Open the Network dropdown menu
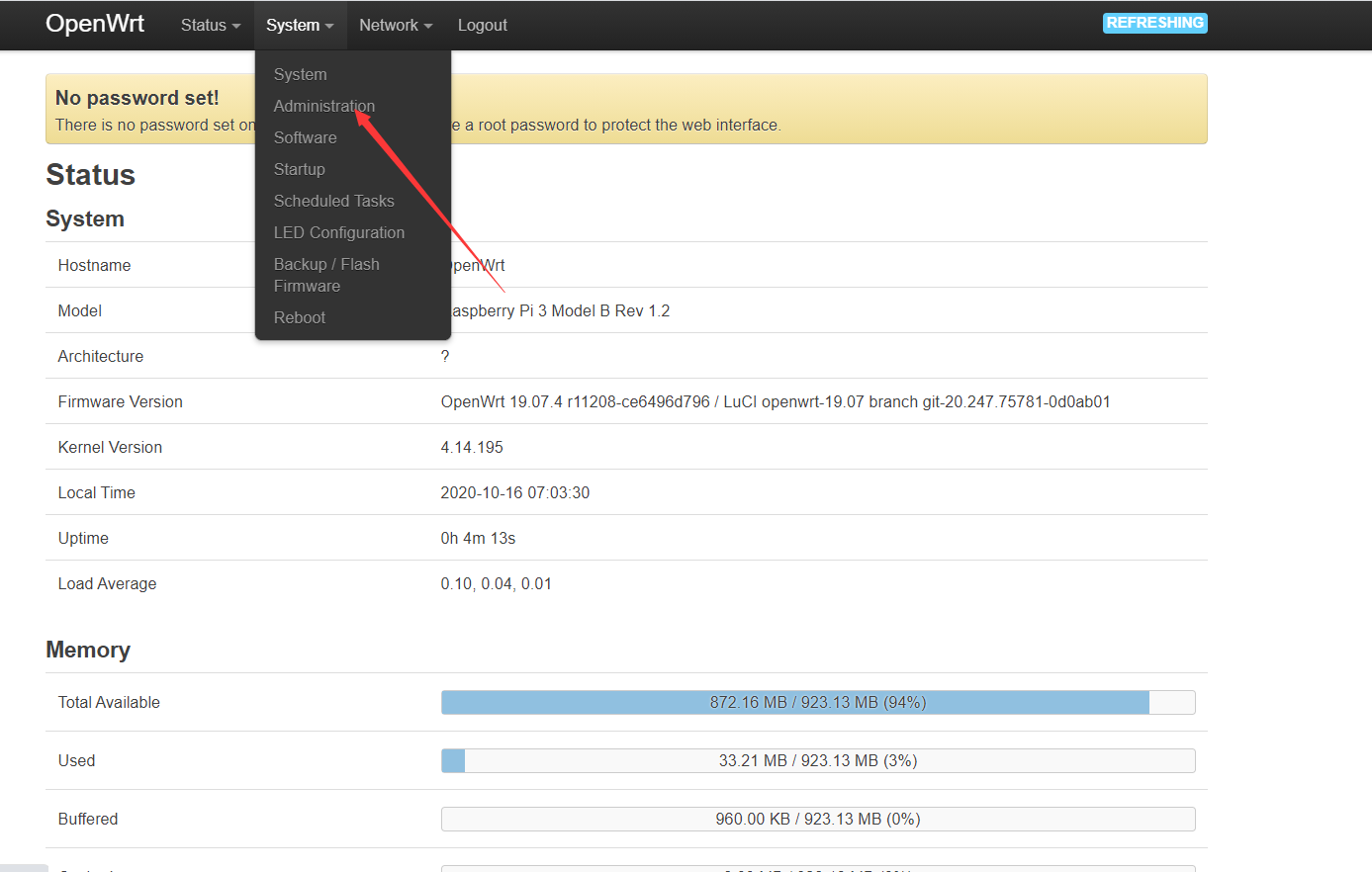Viewport: 1372px width, 872px height. point(396,25)
